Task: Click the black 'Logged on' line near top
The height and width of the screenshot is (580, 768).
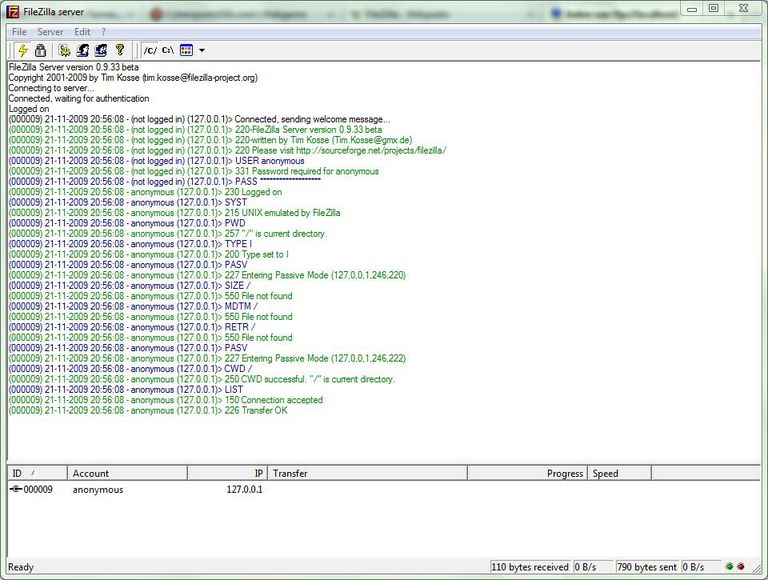Action: tap(28, 109)
